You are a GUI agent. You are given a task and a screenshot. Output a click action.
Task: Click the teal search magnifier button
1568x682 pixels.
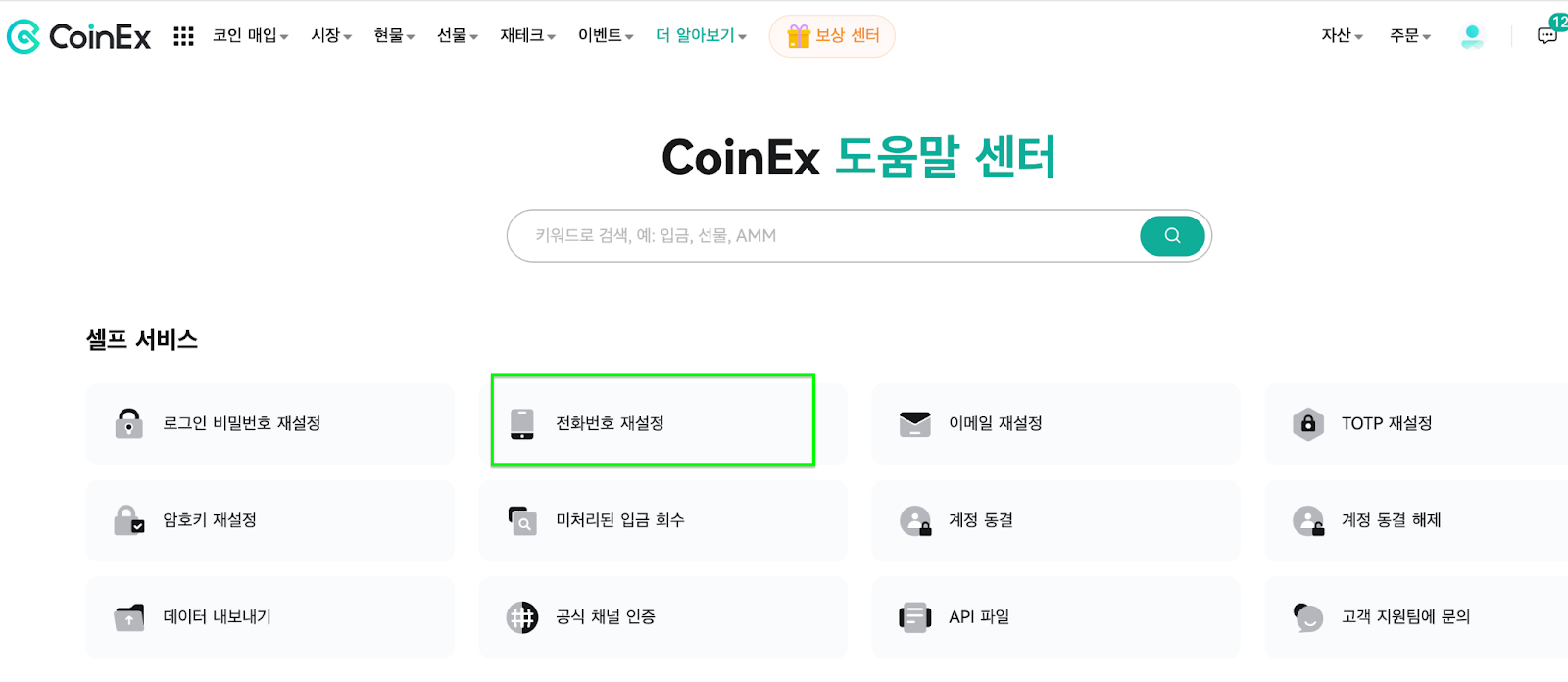1172,235
